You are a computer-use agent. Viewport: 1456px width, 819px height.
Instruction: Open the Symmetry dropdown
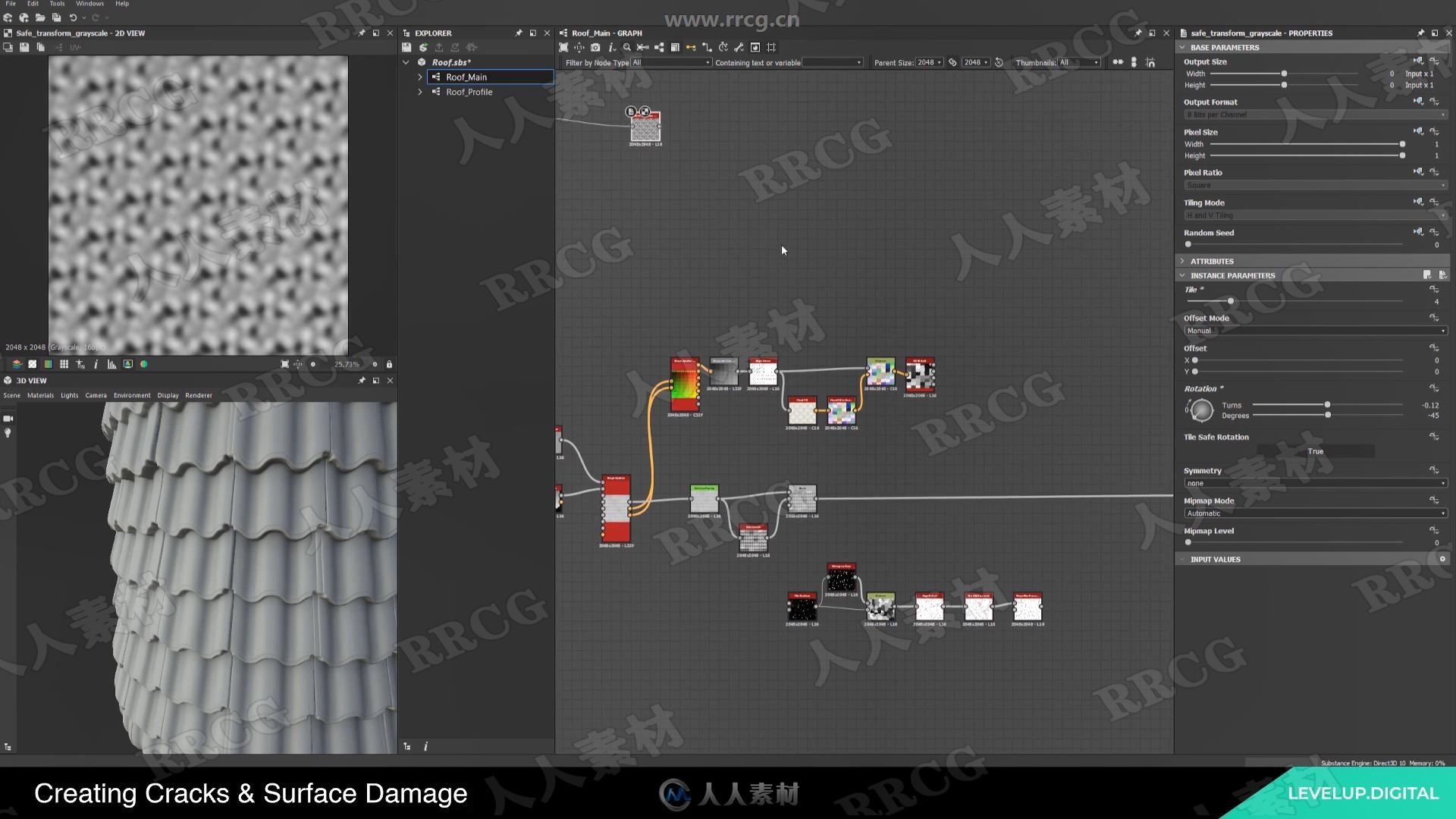click(1315, 483)
